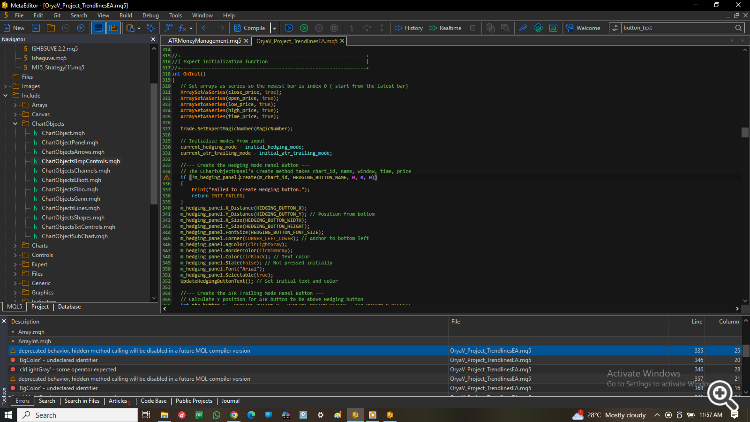The width and height of the screenshot is (750, 422).
Task: Open the Build menu
Action: pos(126,15)
